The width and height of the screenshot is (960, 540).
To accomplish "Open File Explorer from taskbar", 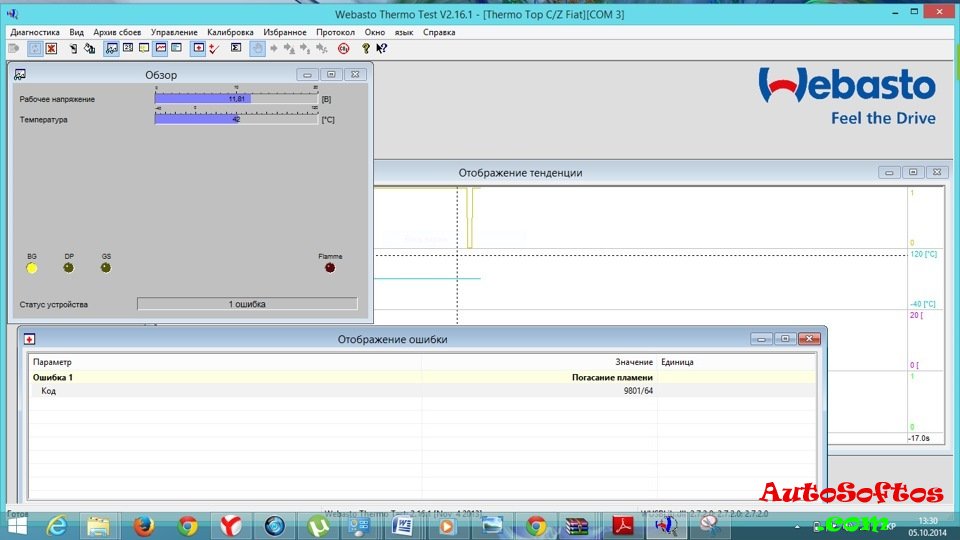I will pyautogui.click(x=98, y=526).
